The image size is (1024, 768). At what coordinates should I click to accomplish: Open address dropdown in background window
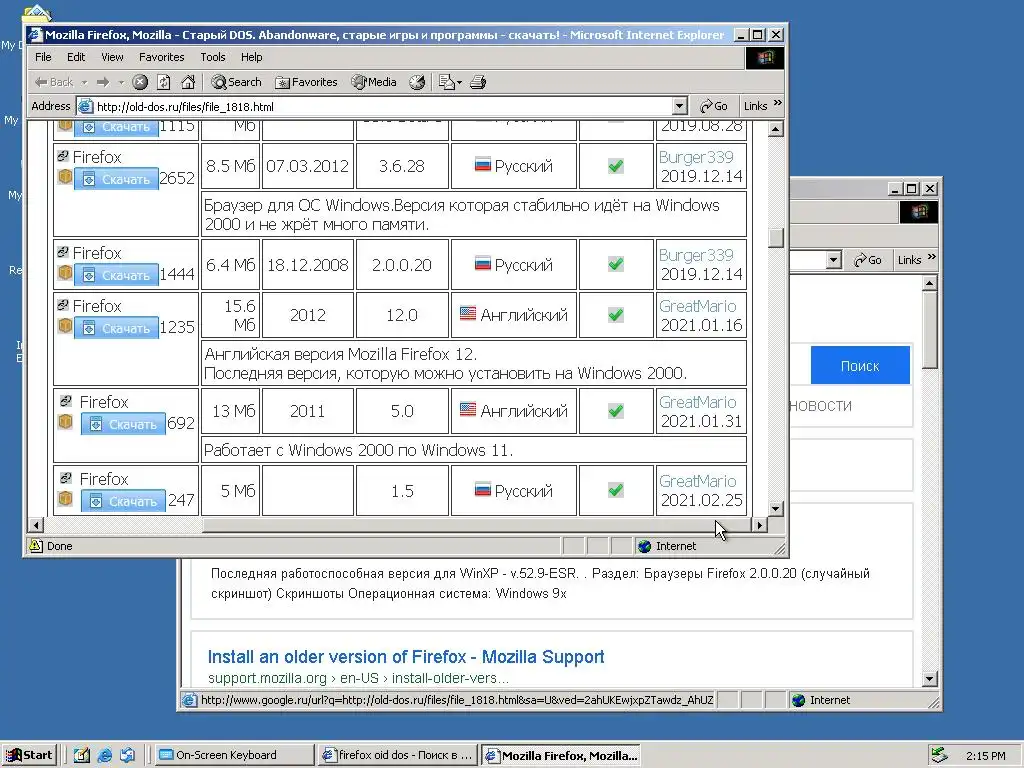(833, 260)
